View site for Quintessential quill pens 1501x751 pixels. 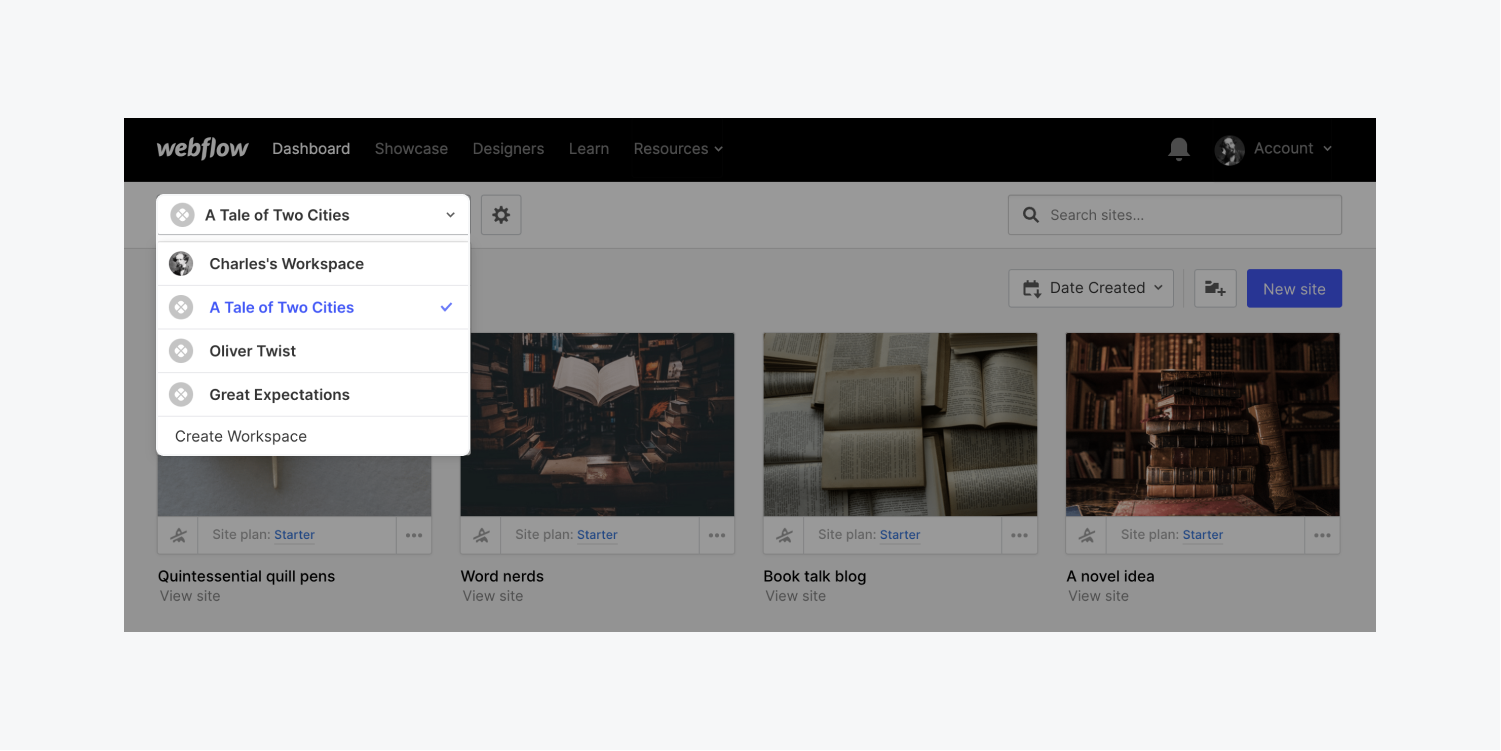(x=190, y=596)
